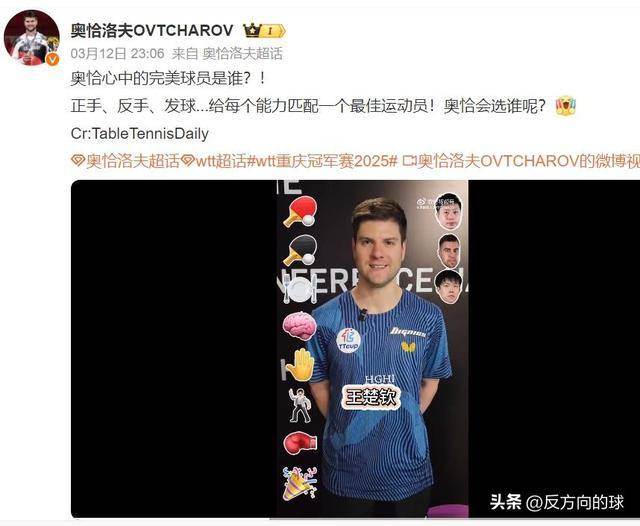Click the orange verified badge on avatar
This screenshot has height=526, width=640.
(x=53, y=60)
